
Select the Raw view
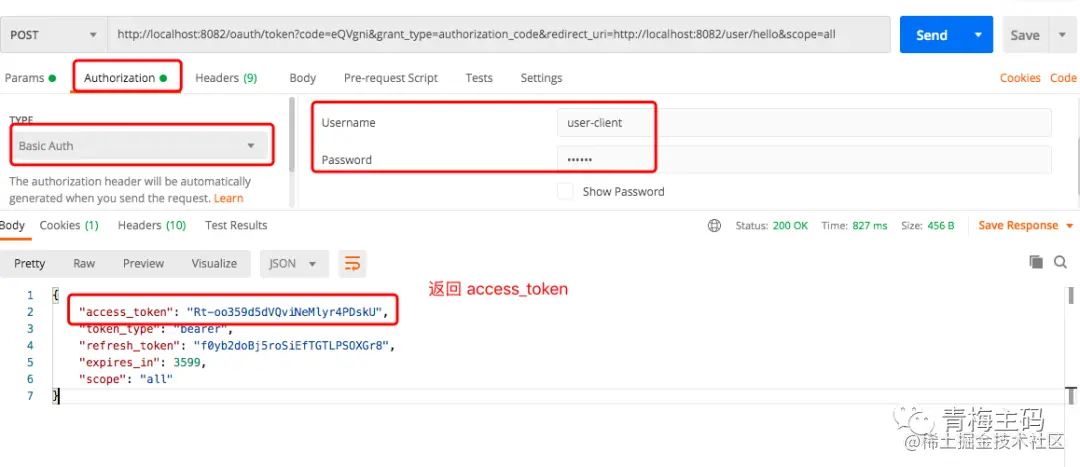click(x=84, y=263)
